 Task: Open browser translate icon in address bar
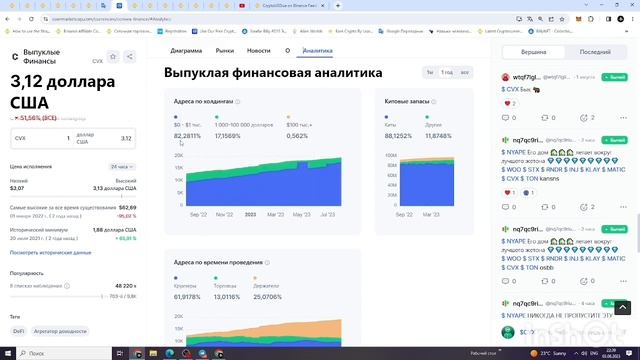530,19
